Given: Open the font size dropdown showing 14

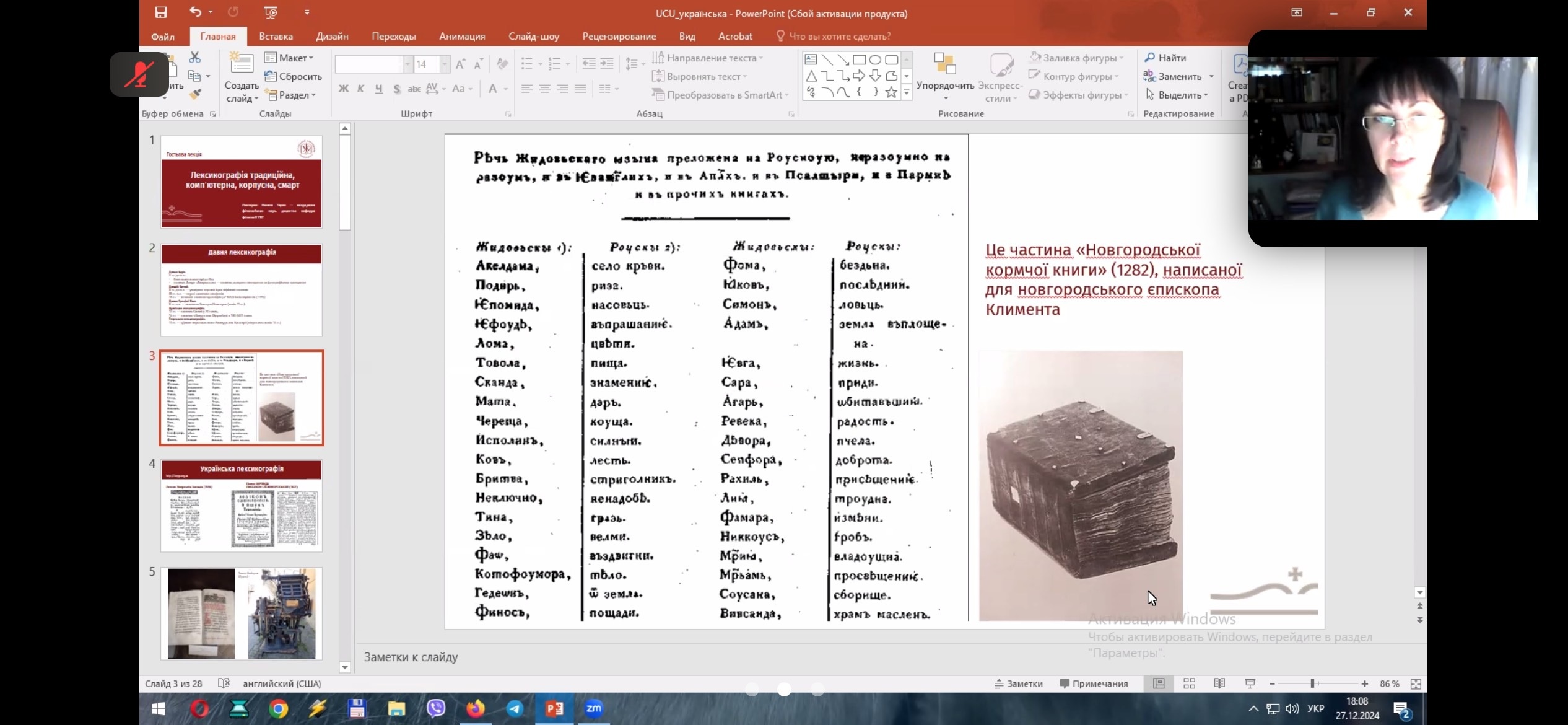Looking at the screenshot, I should coord(445,64).
